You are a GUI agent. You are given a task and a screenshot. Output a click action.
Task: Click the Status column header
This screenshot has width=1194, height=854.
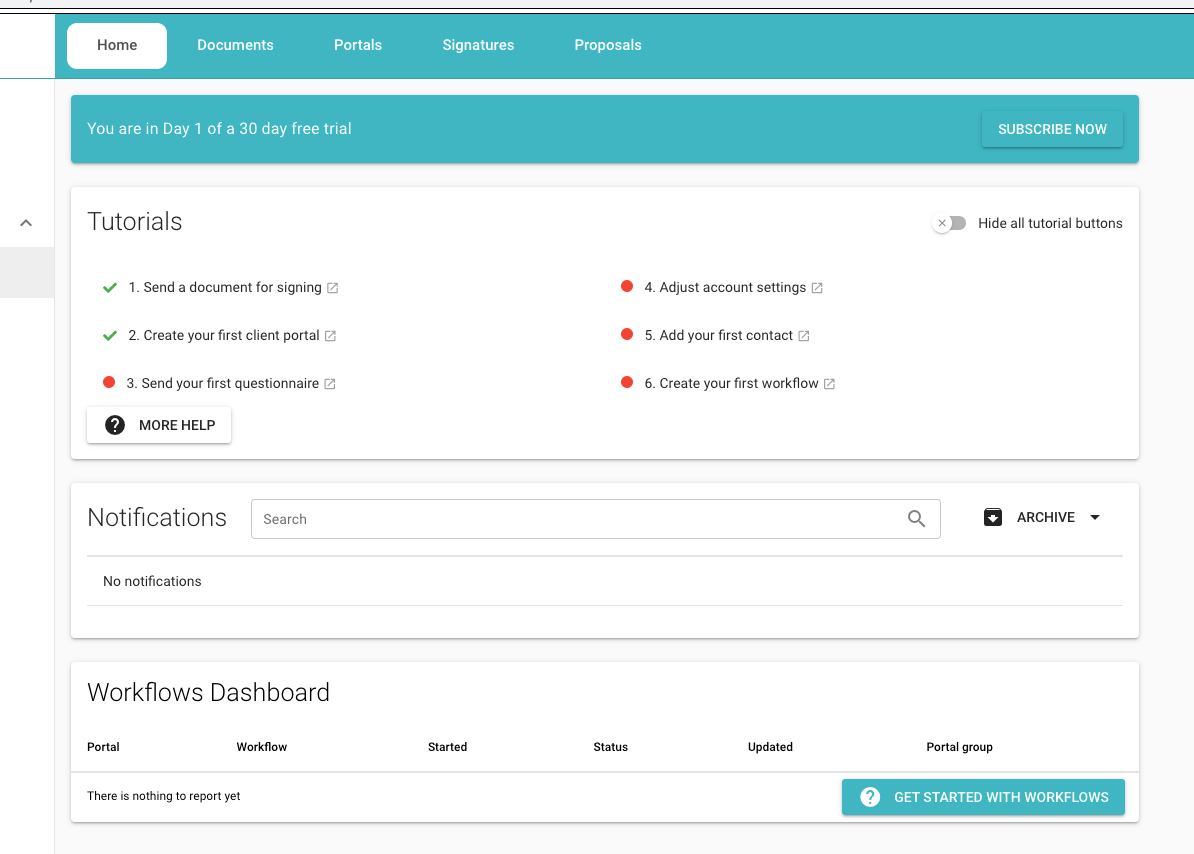click(611, 747)
